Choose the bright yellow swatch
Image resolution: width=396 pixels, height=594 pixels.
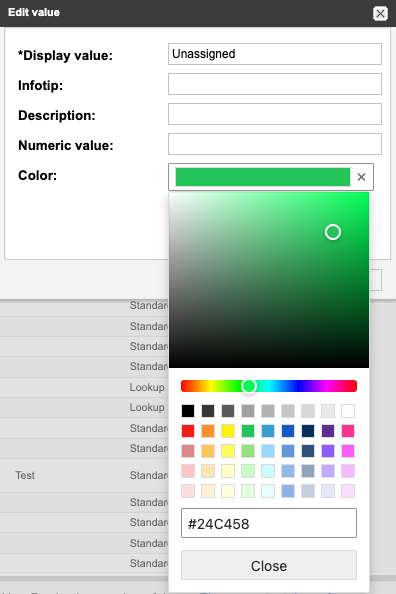point(228,431)
